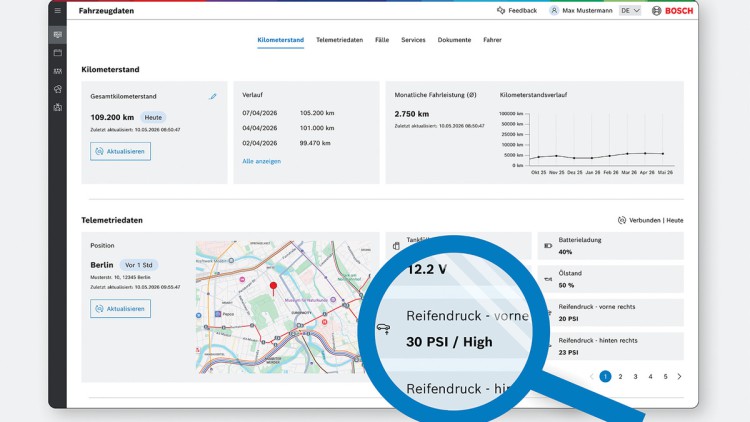Switch to the Kilometerstand tab

point(280,40)
